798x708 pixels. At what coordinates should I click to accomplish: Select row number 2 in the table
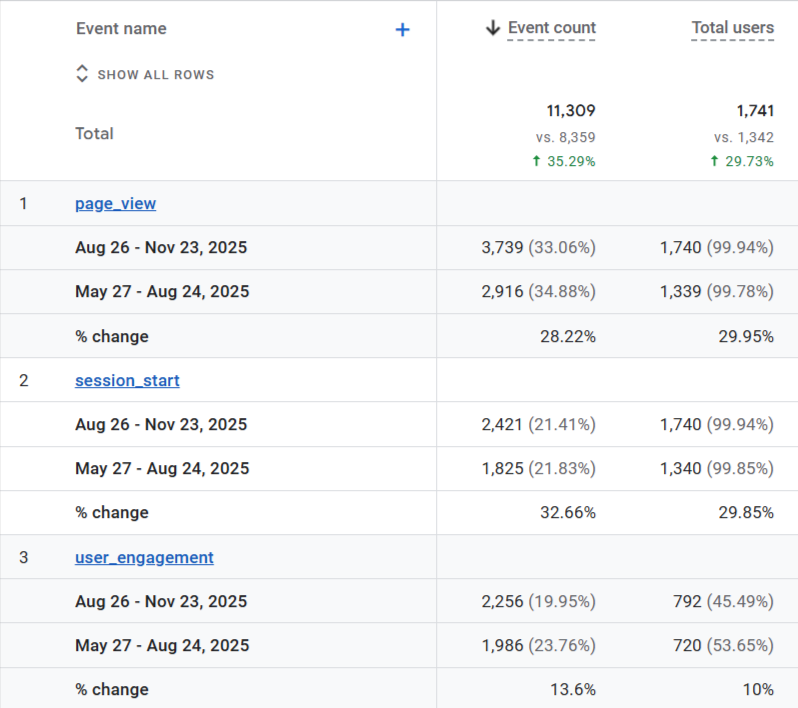24,381
